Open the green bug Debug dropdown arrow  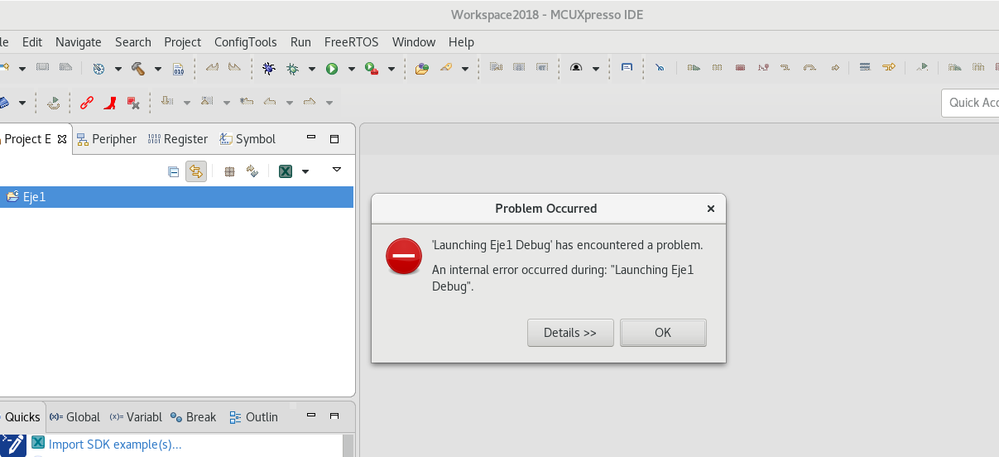click(312, 69)
